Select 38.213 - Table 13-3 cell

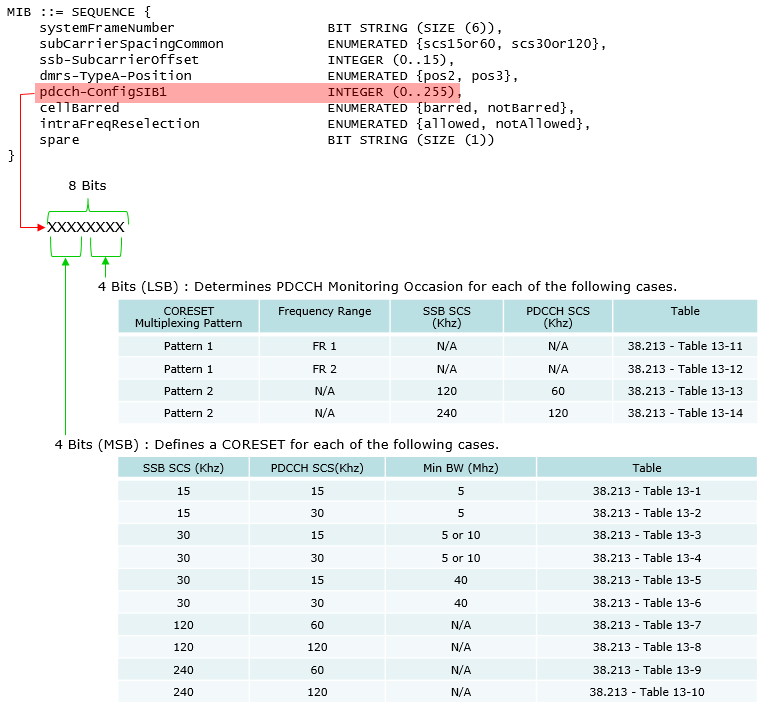pyautogui.click(x=647, y=535)
